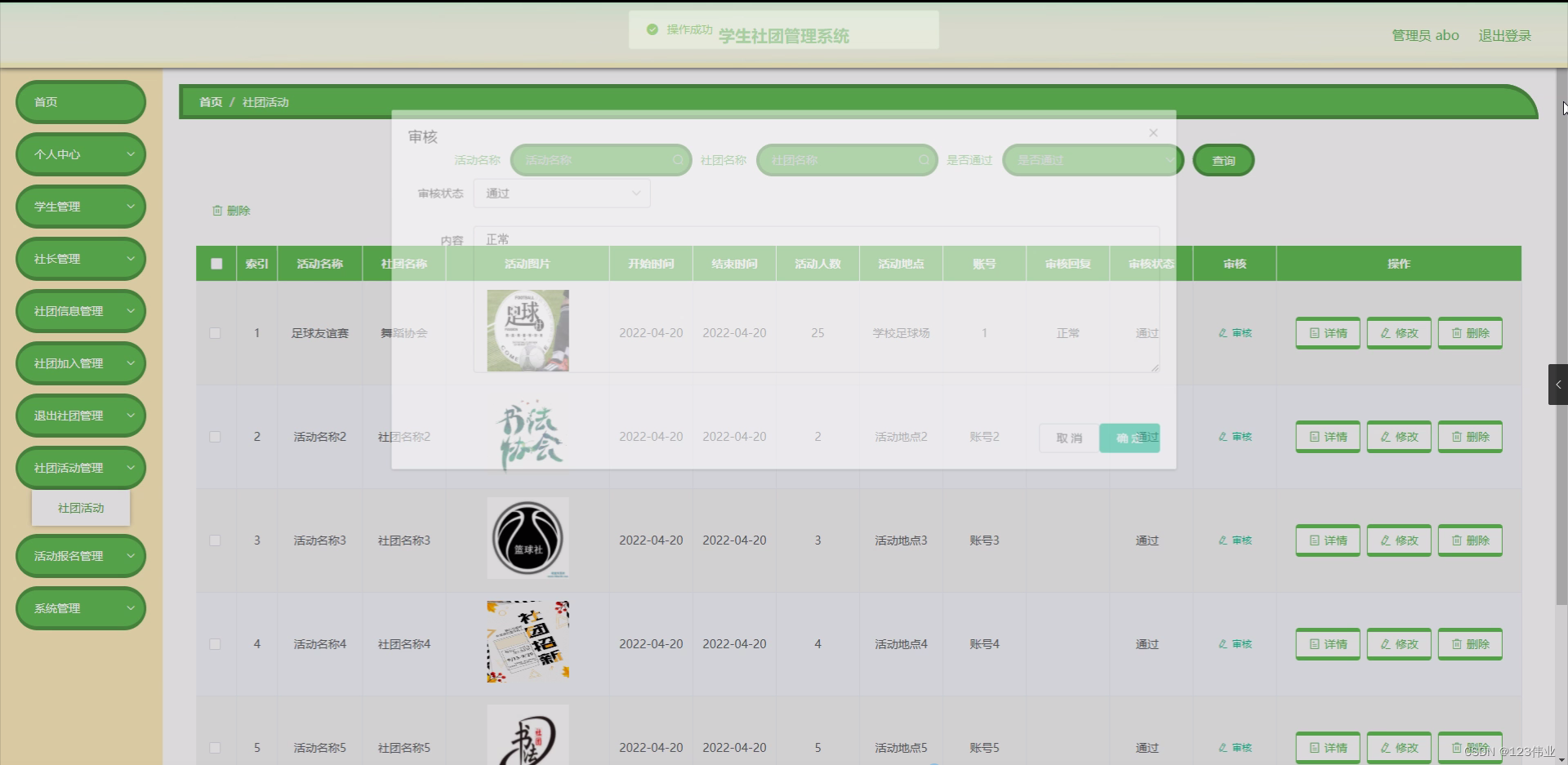
Task: Click 修改 for row 活动名称4
Action: tap(1399, 644)
